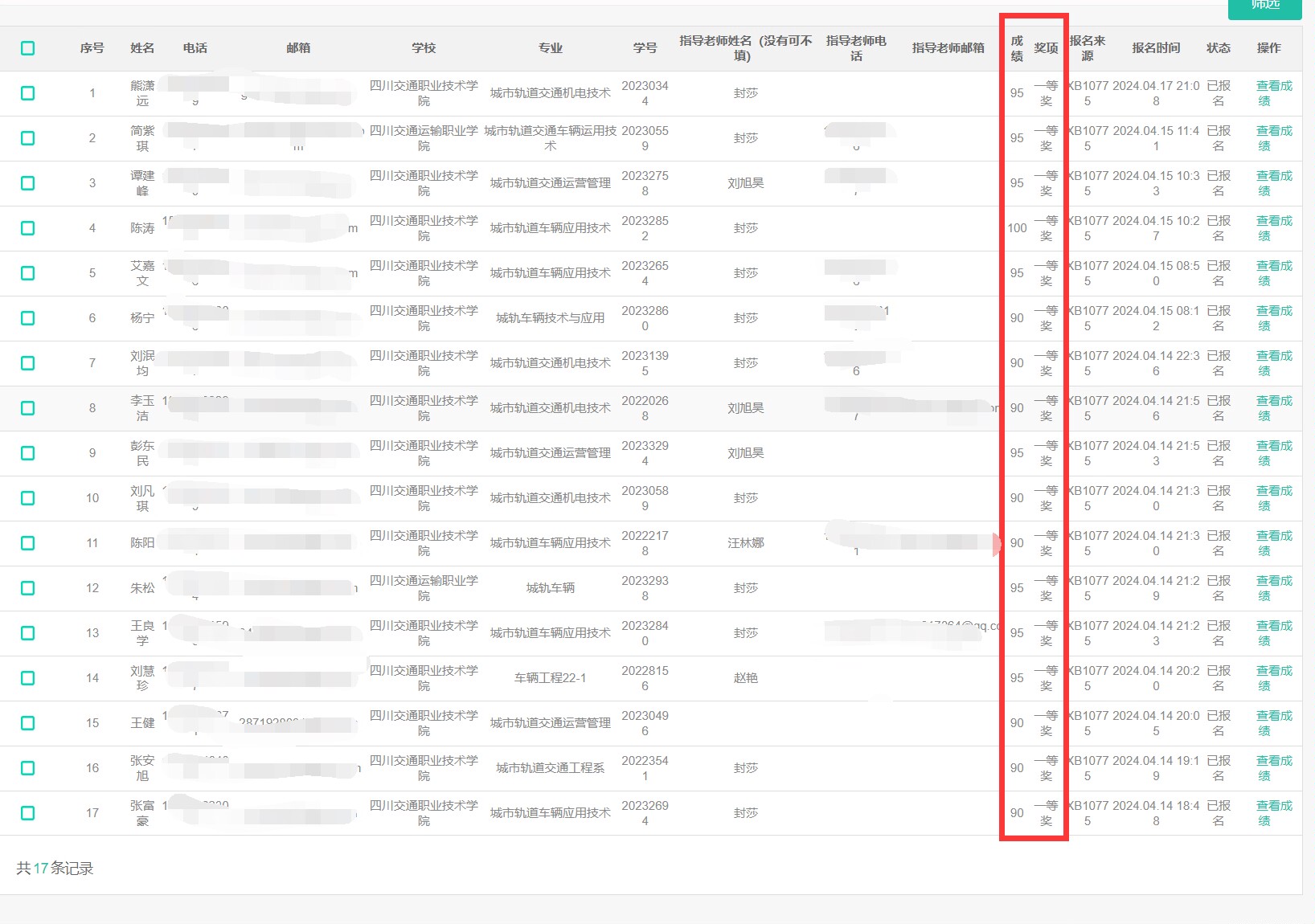Open 查看成绩 link for row 9 彭东民
Viewport: 1315px width, 924px height.
pyautogui.click(x=1273, y=453)
